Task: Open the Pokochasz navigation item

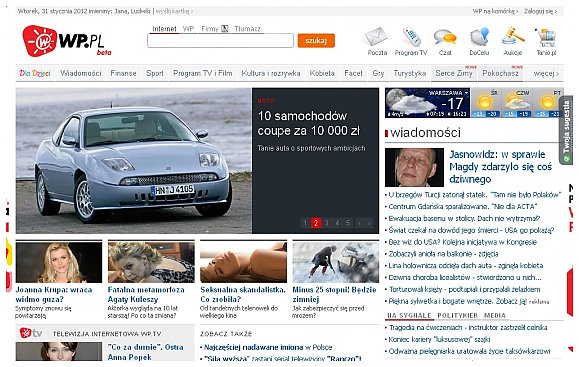Action: (x=500, y=73)
